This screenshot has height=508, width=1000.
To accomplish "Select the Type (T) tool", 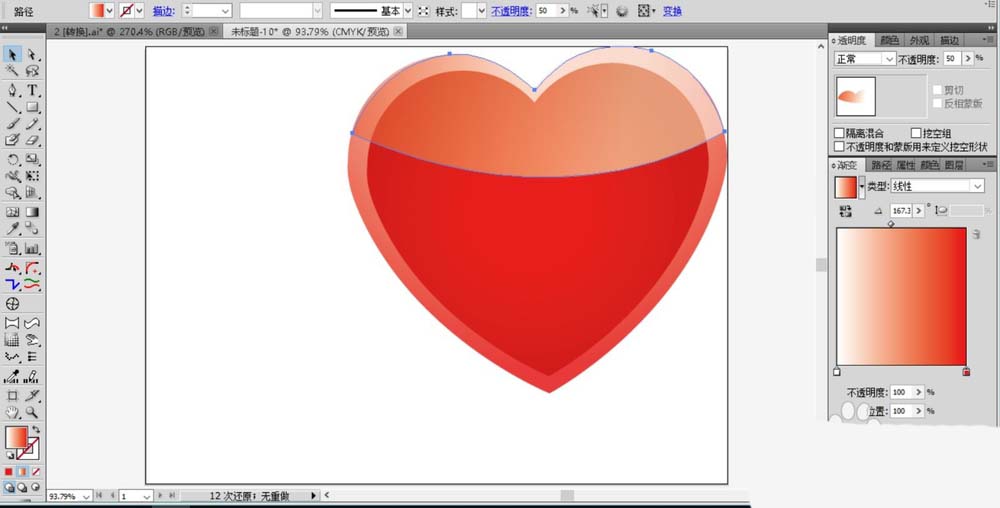I will click(x=32, y=91).
